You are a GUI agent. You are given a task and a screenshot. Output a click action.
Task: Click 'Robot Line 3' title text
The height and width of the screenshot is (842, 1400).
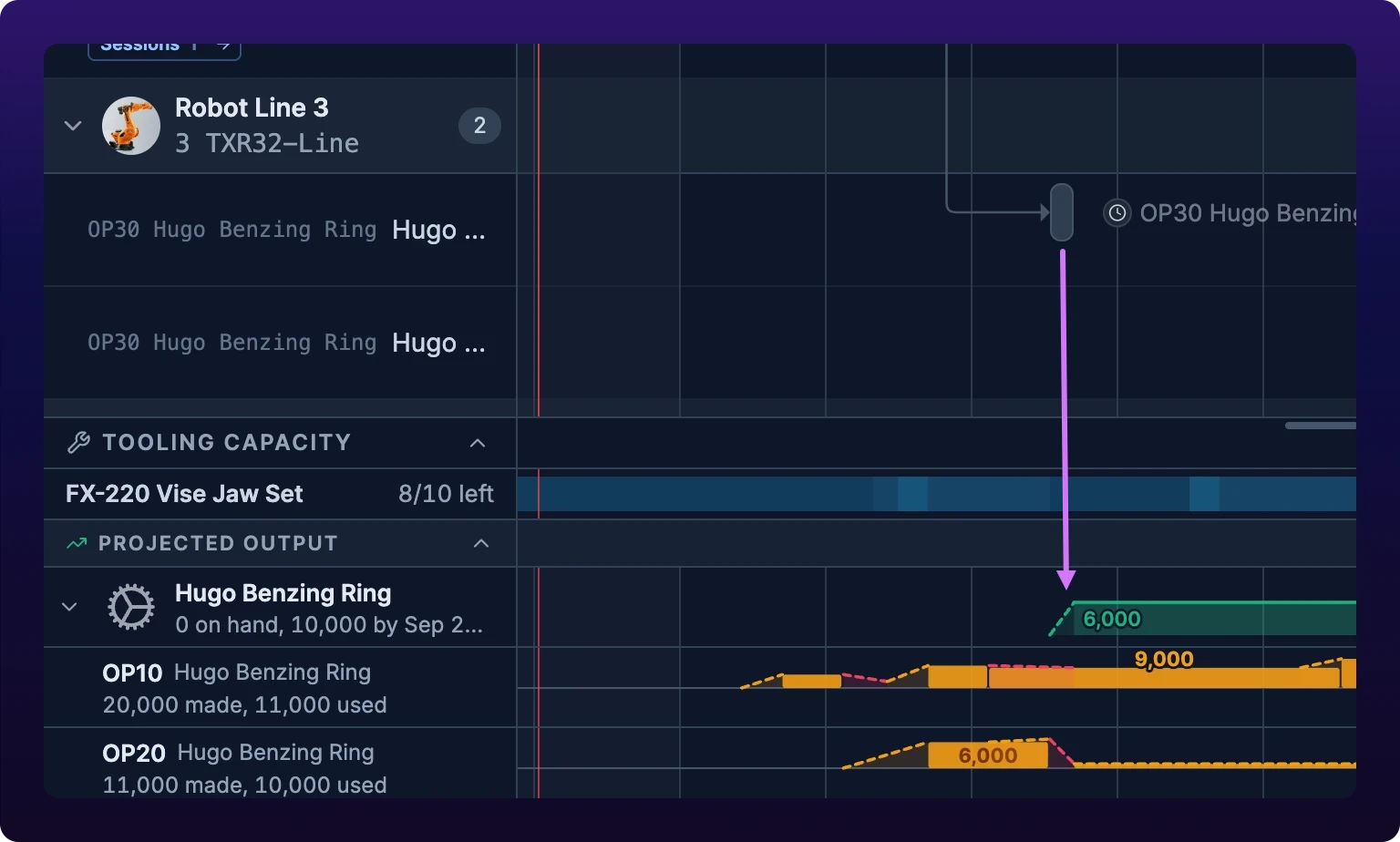[252, 108]
